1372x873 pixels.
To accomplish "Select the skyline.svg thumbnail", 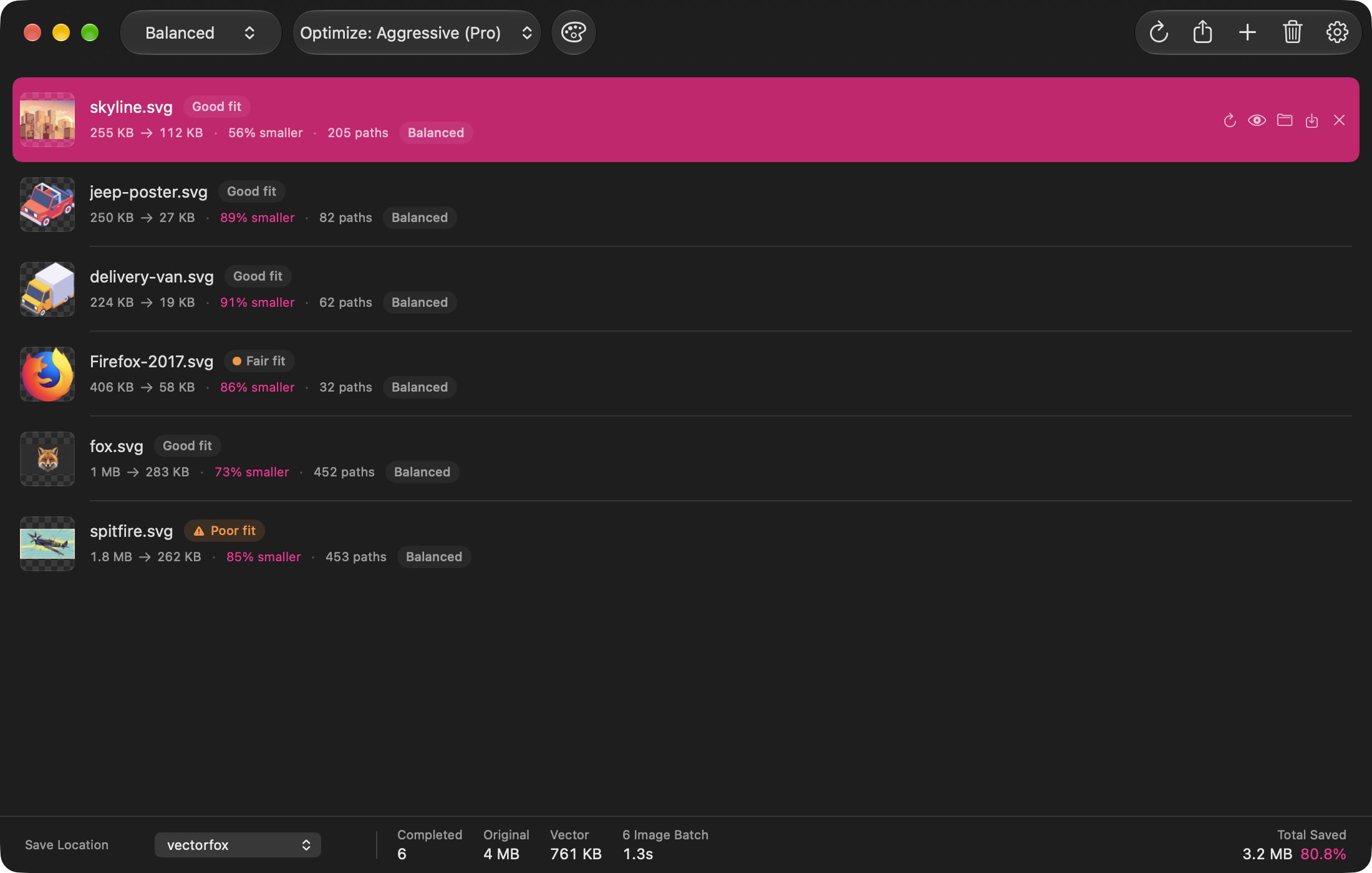I will pyautogui.click(x=47, y=120).
